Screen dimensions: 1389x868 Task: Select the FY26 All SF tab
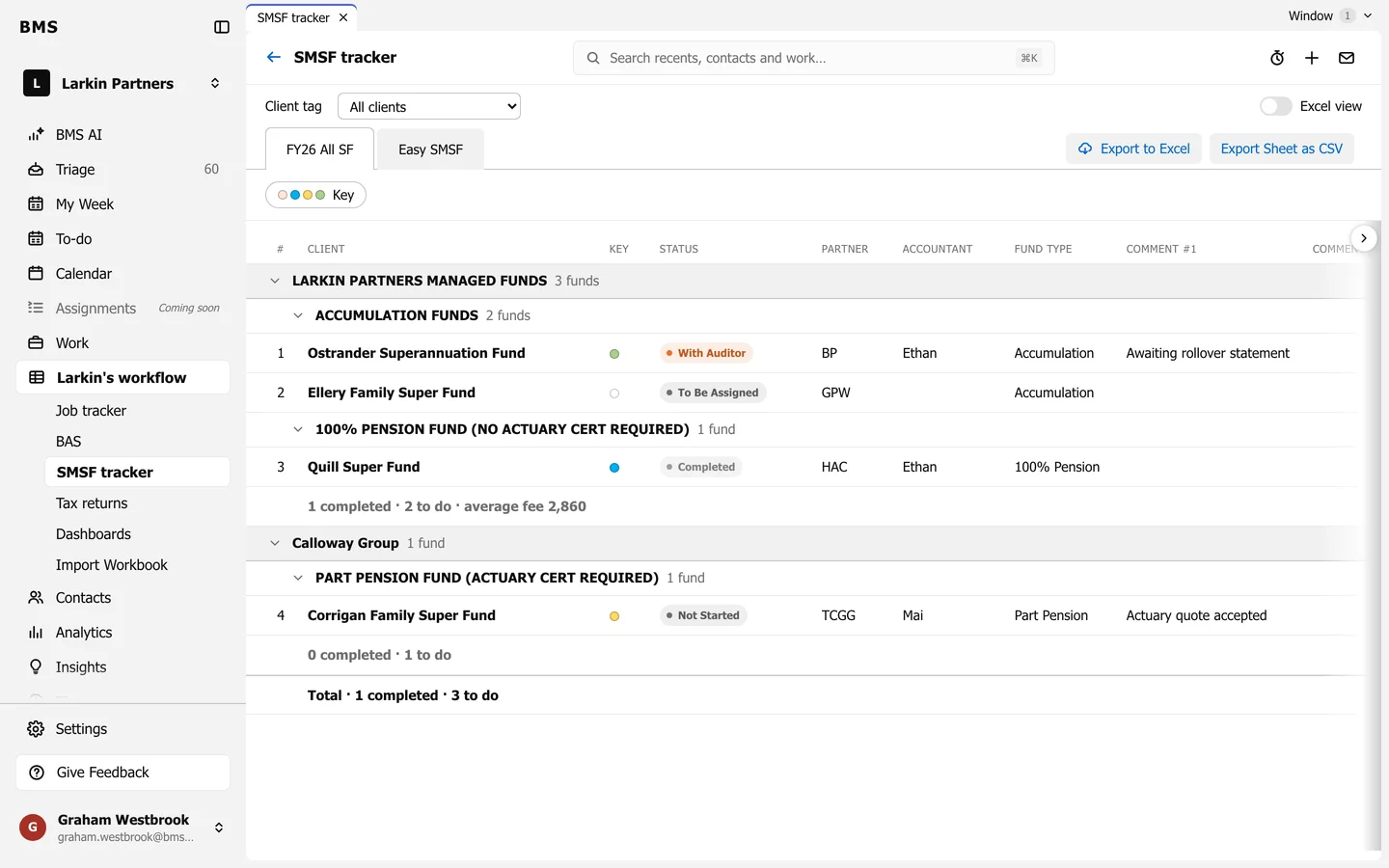(x=320, y=149)
